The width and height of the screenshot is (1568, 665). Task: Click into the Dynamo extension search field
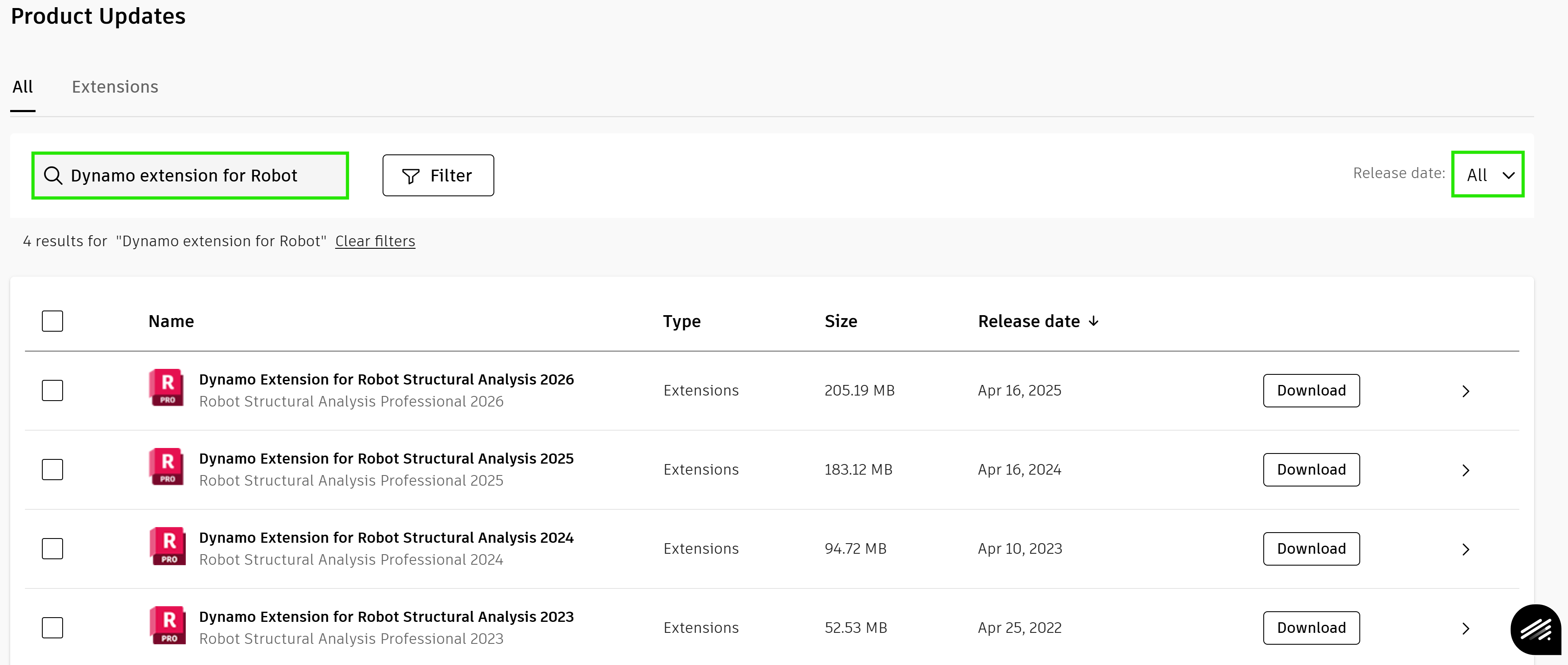tap(201, 175)
